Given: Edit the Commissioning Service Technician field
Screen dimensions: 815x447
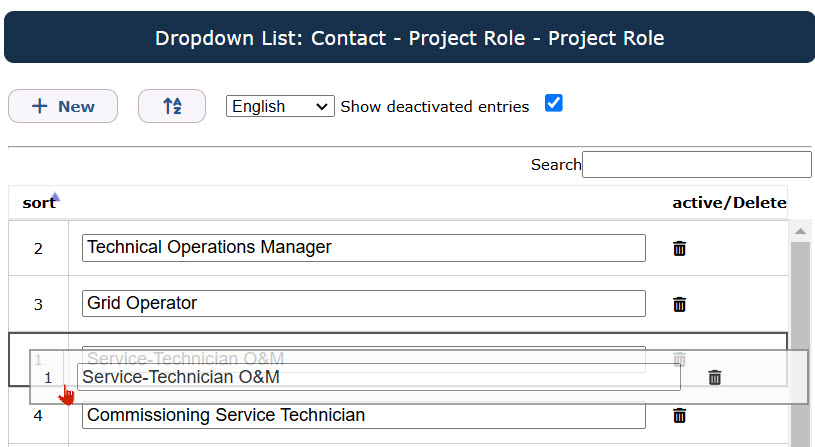Looking at the screenshot, I should click(x=364, y=415).
